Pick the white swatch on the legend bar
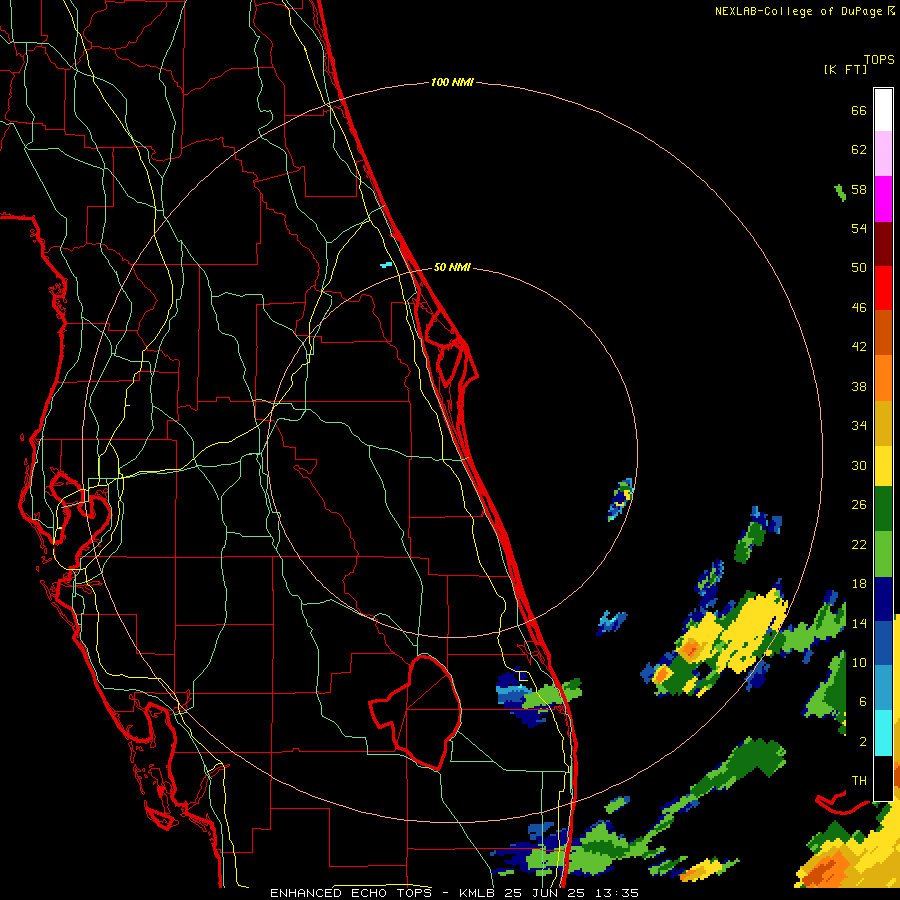Viewport: 900px width, 900px height. point(883,110)
